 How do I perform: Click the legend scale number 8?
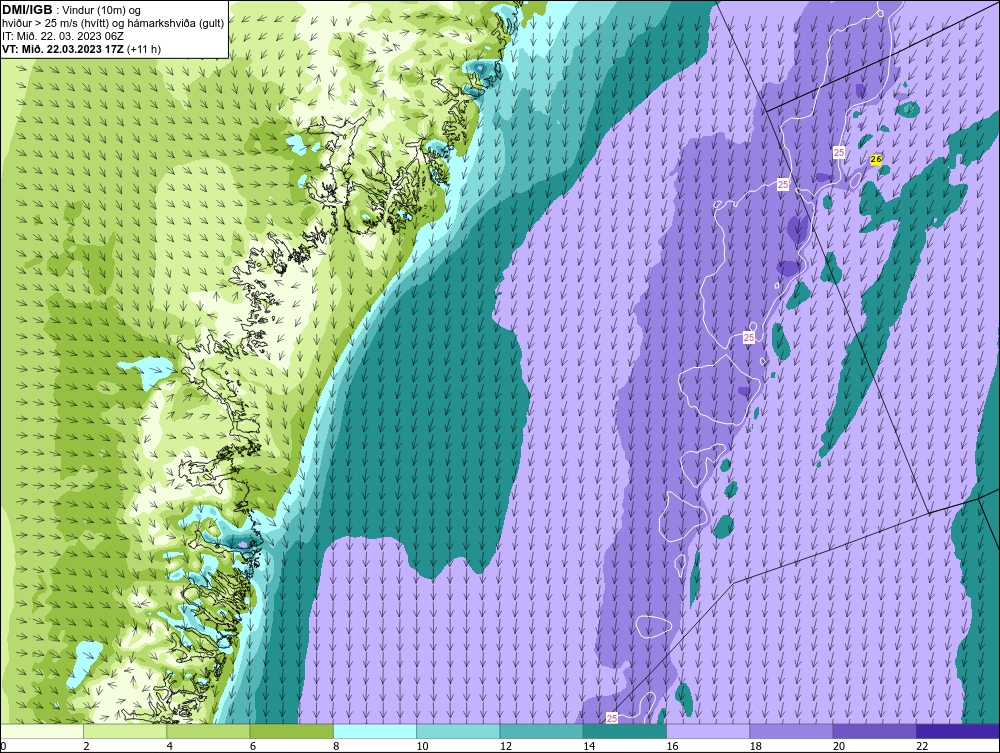[x=336, y=747]
